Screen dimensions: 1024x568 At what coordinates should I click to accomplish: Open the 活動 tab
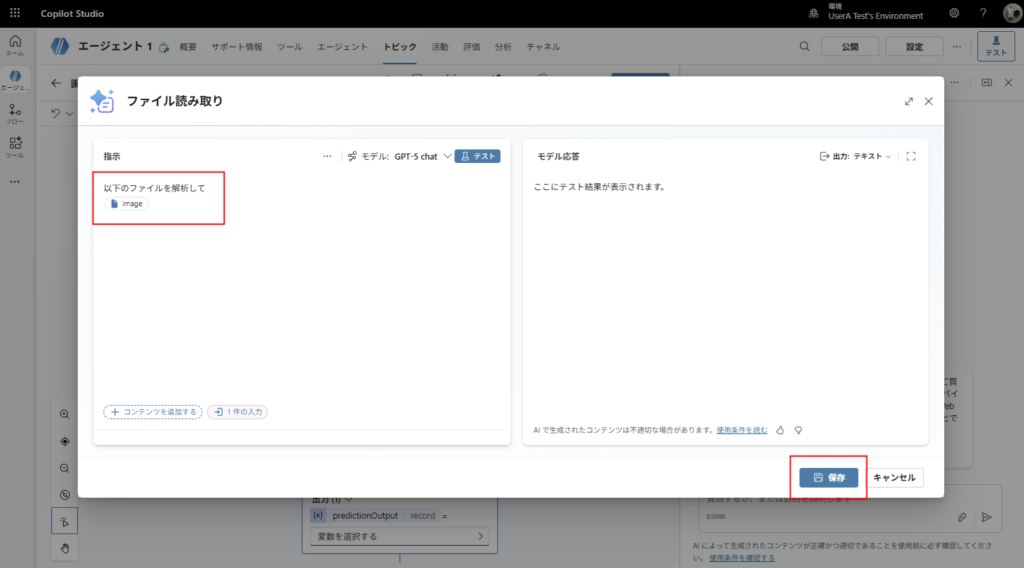coord(440,46)
